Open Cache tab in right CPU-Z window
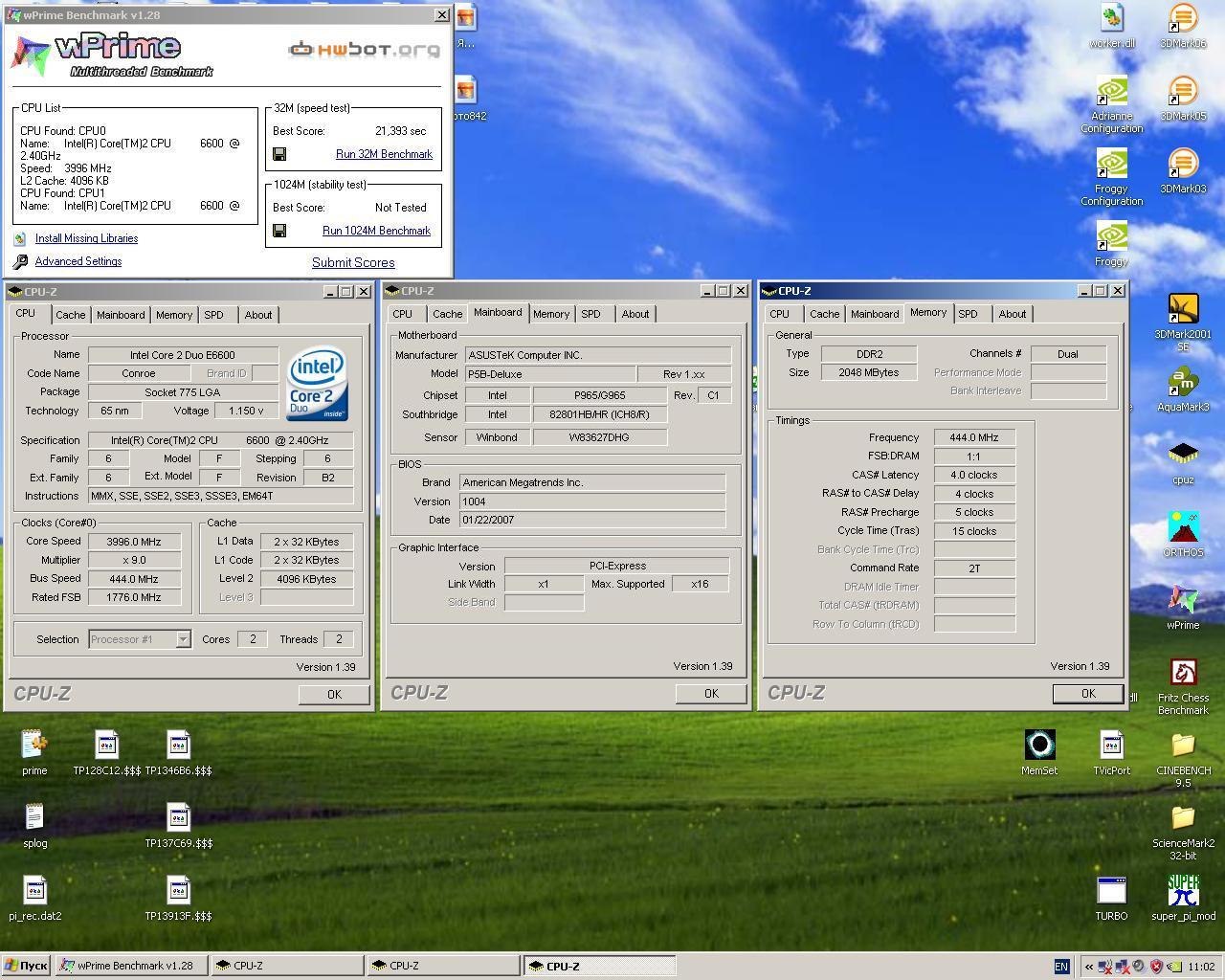 (x=824, y=314)
